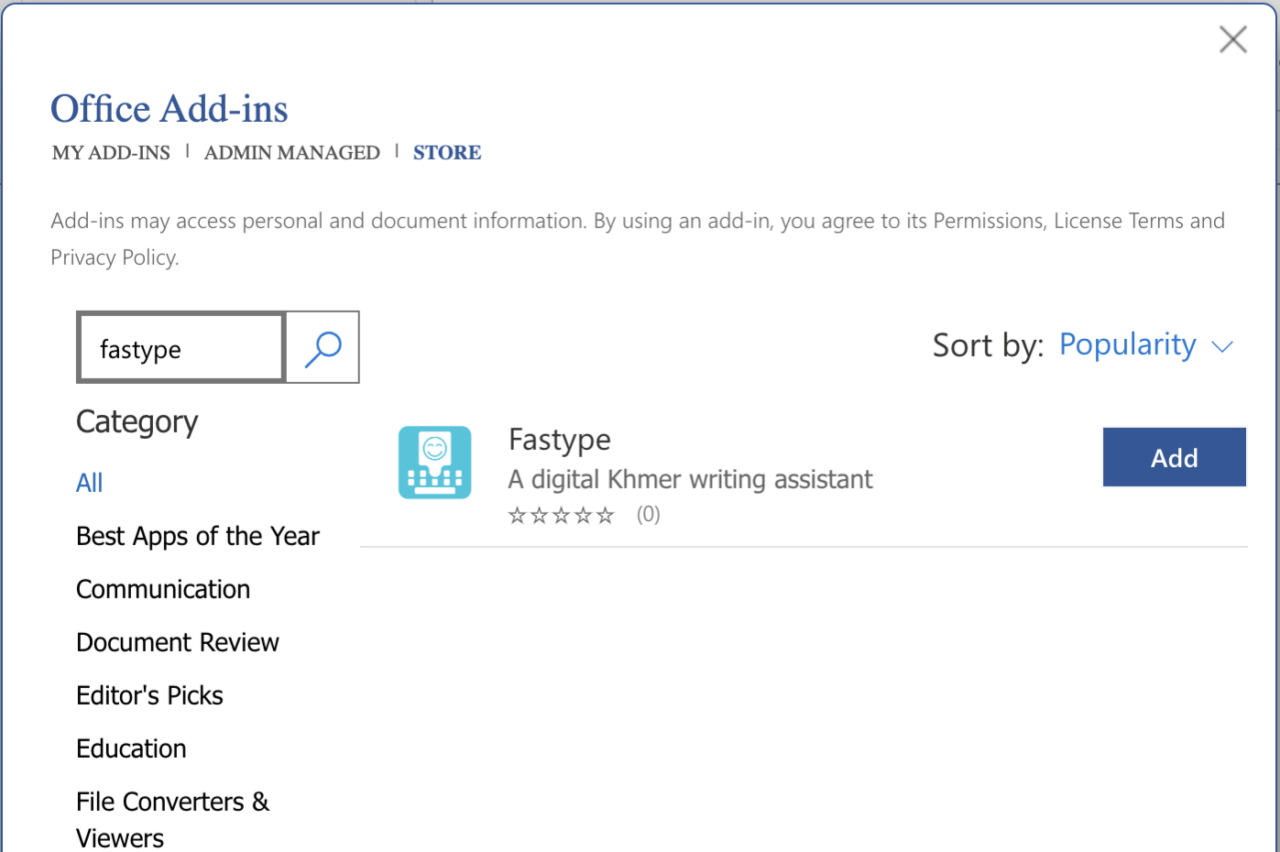
Task: Add the Fastype add-in
Action: pos(1174,458)
